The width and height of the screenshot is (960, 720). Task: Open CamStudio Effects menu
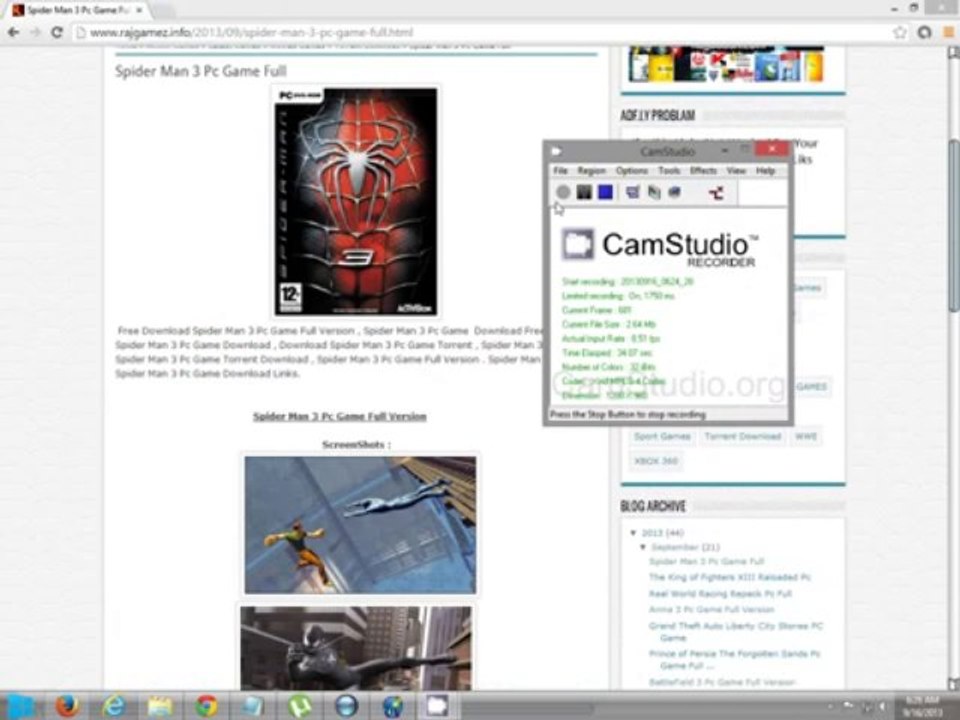[x=703, y=171]
